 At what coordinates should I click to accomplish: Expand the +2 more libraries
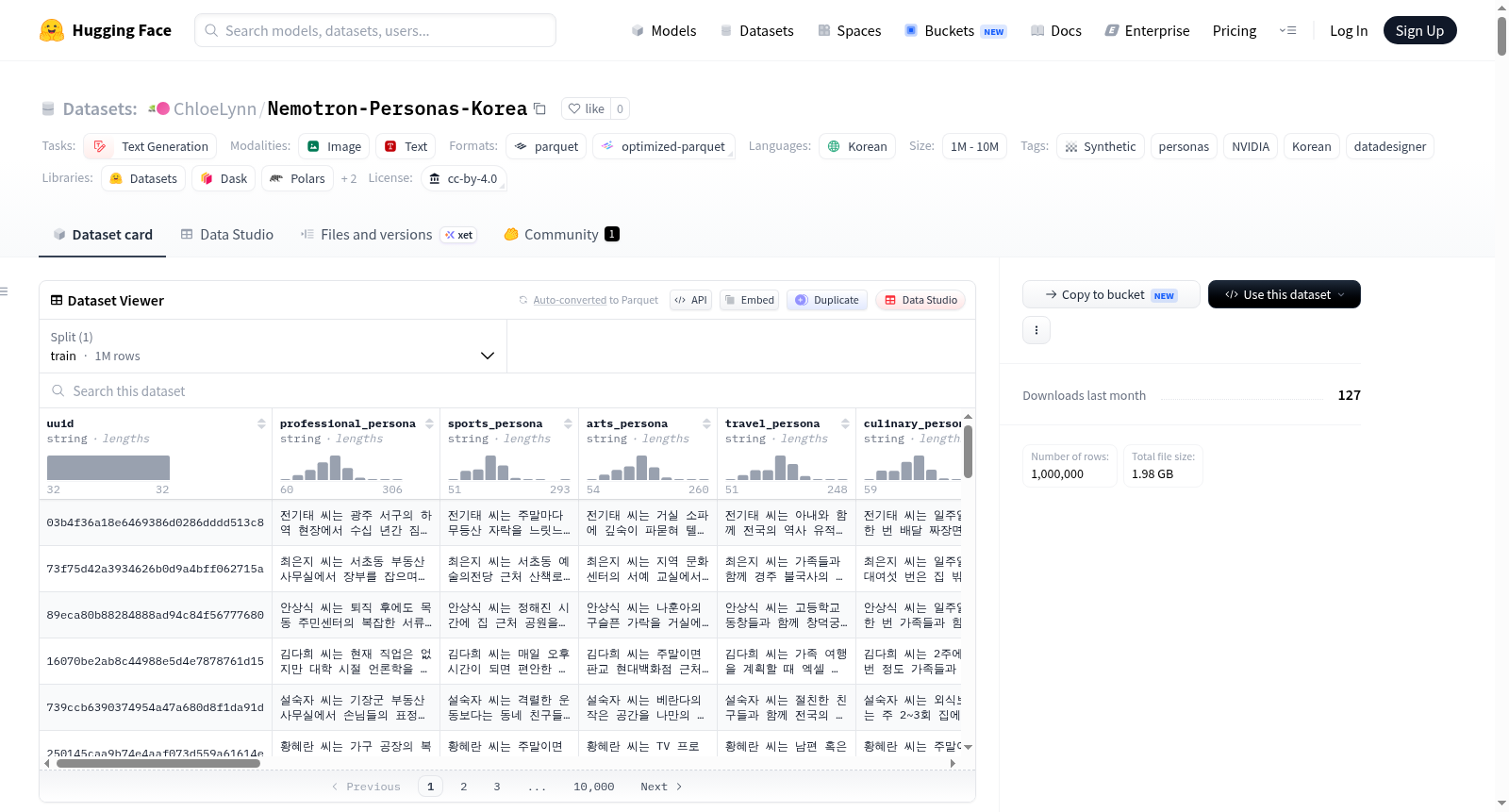(x=349, y=178)
